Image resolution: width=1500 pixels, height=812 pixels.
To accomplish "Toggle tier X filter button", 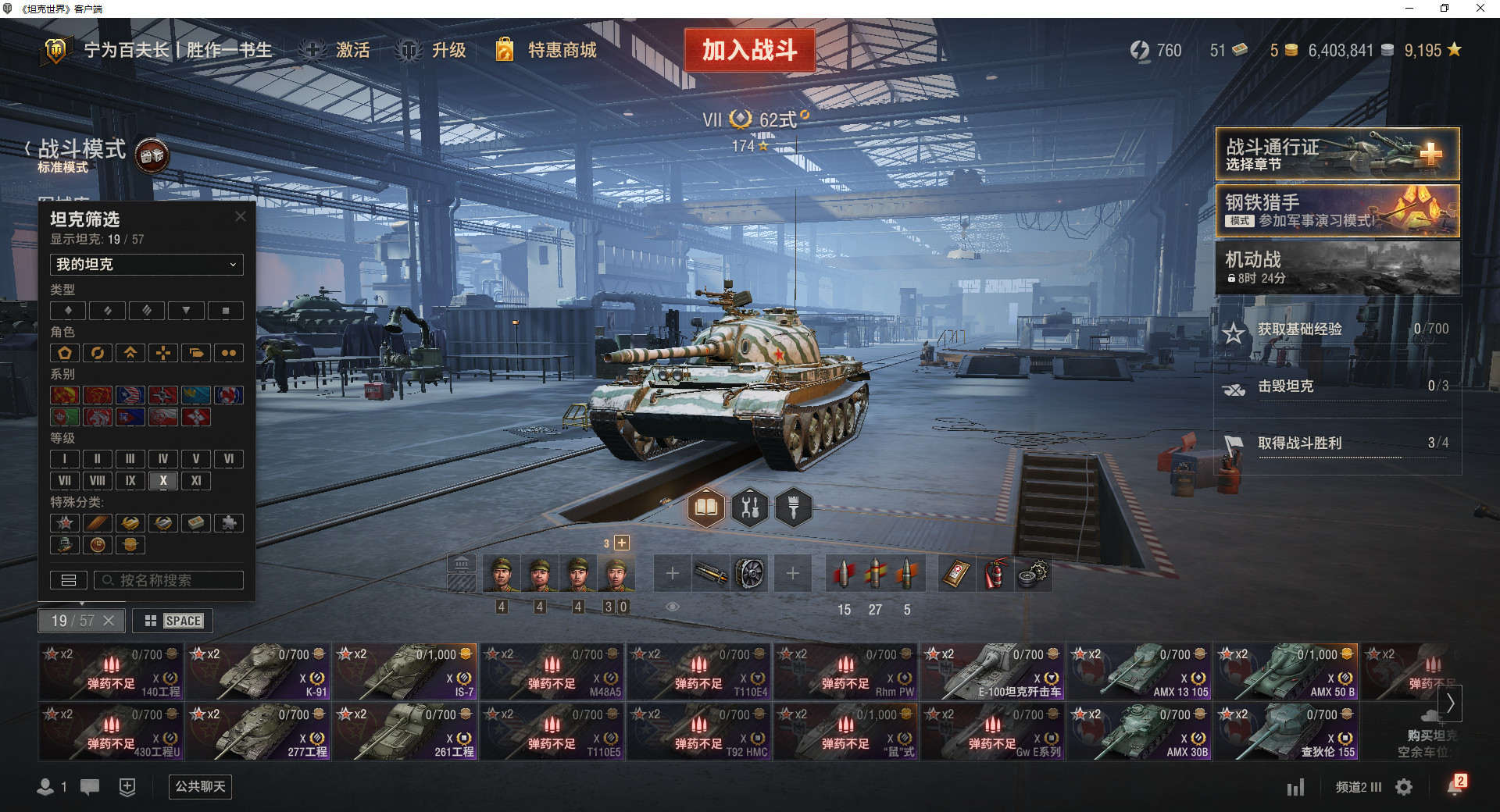I will click(x=163, y=481).
